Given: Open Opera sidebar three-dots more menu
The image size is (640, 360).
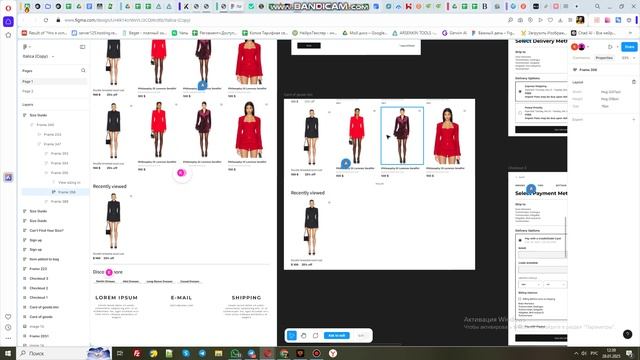Looking at the screenshot, I should point(8,338).
